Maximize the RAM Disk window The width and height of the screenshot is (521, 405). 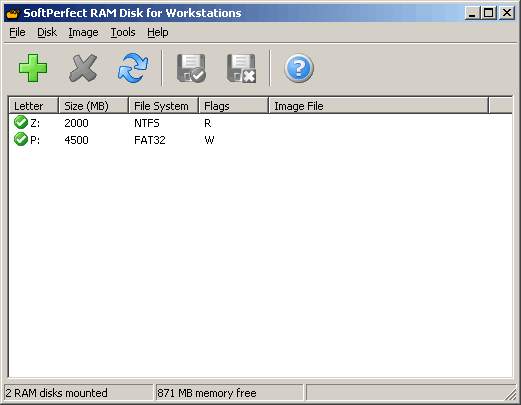489,13
